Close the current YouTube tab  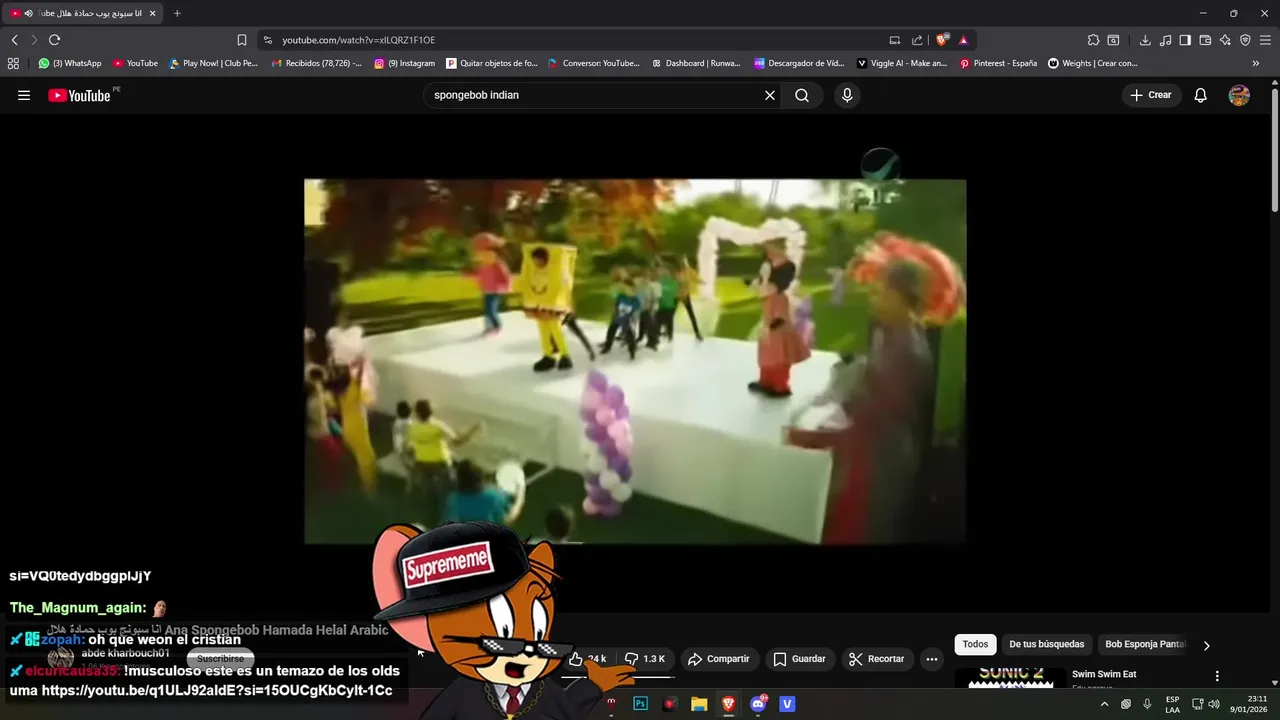point(153,13)
